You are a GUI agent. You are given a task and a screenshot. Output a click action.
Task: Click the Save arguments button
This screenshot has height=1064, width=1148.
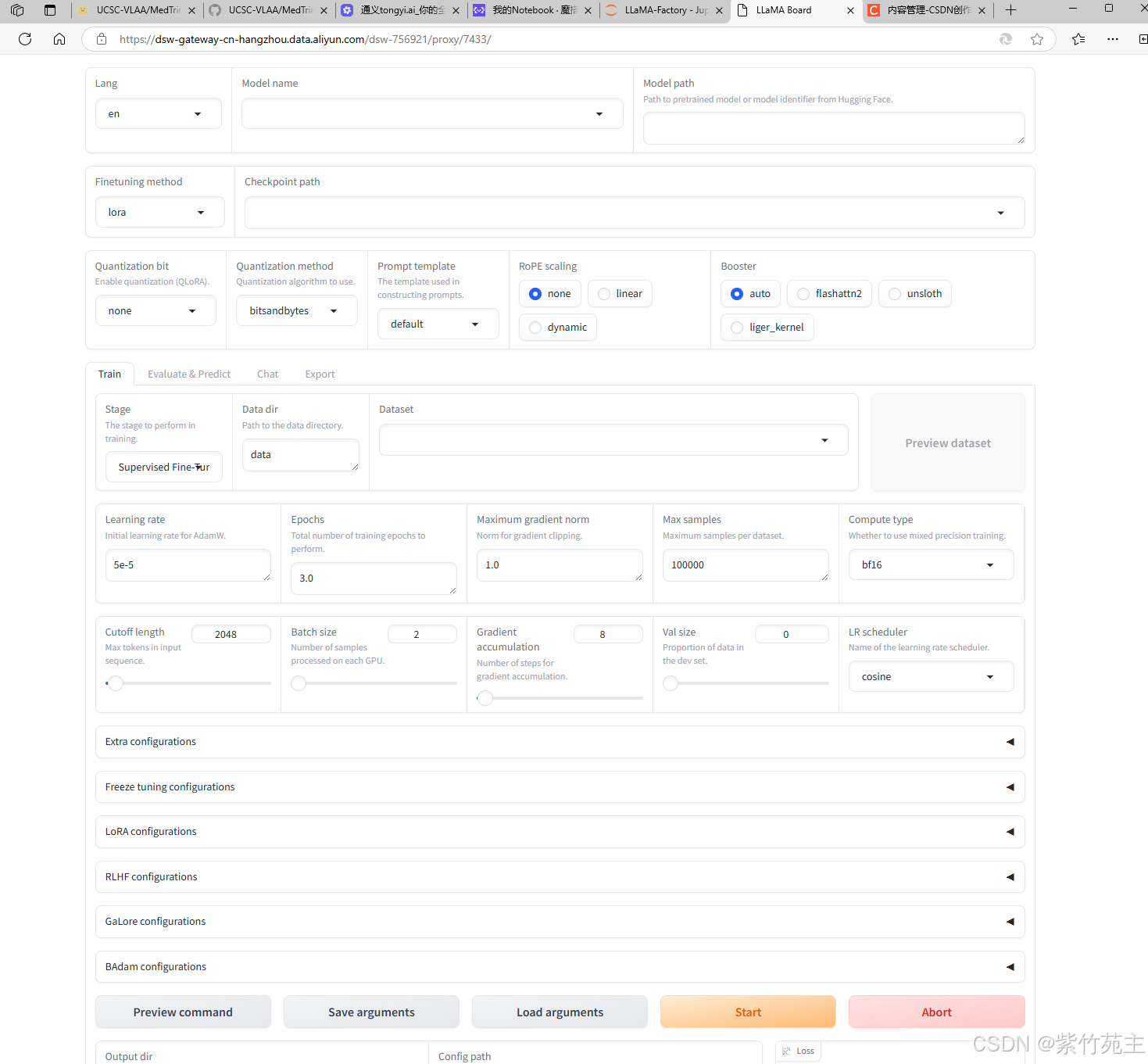coord(371,1012)
